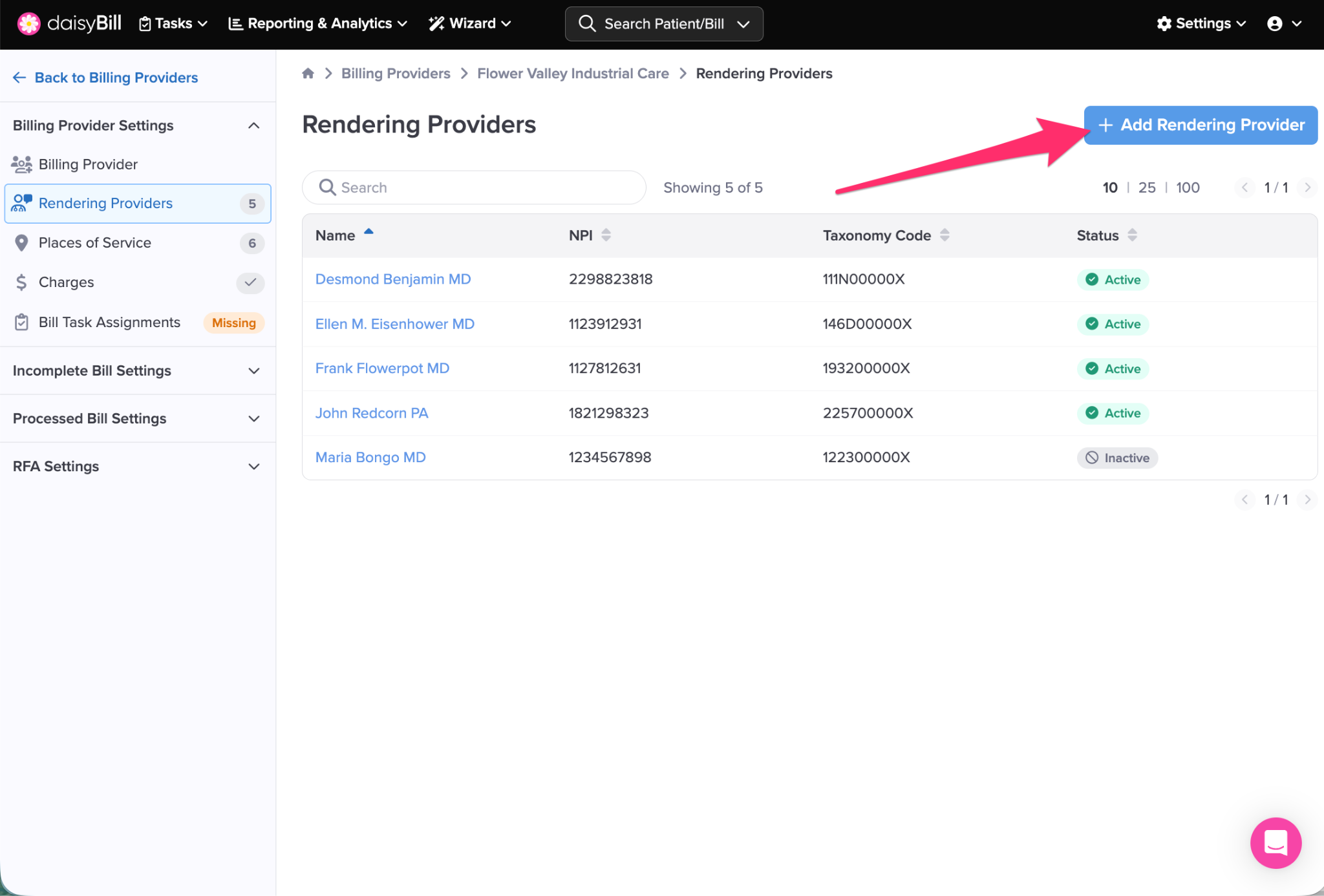Sort table by Taxonomy Code arrows

[x=945, y=235]
